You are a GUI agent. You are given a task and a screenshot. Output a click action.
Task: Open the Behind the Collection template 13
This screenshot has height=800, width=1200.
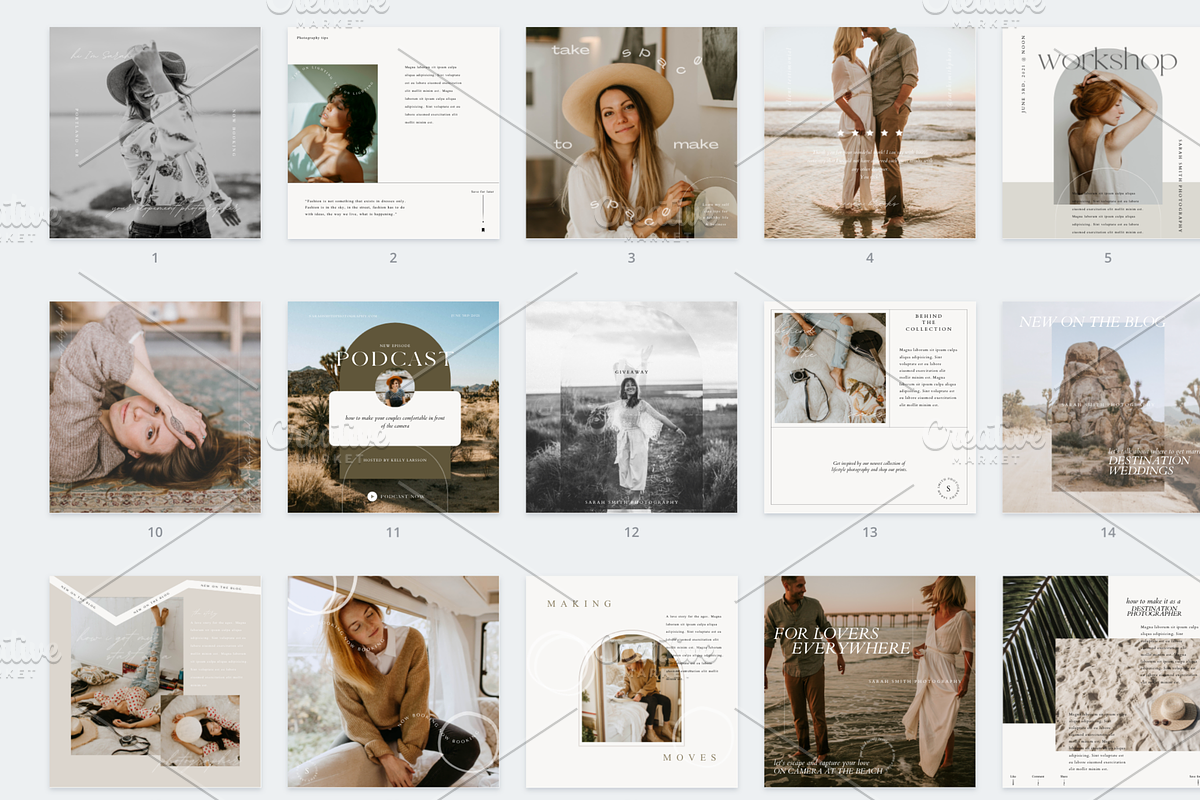tap(870, 407)
